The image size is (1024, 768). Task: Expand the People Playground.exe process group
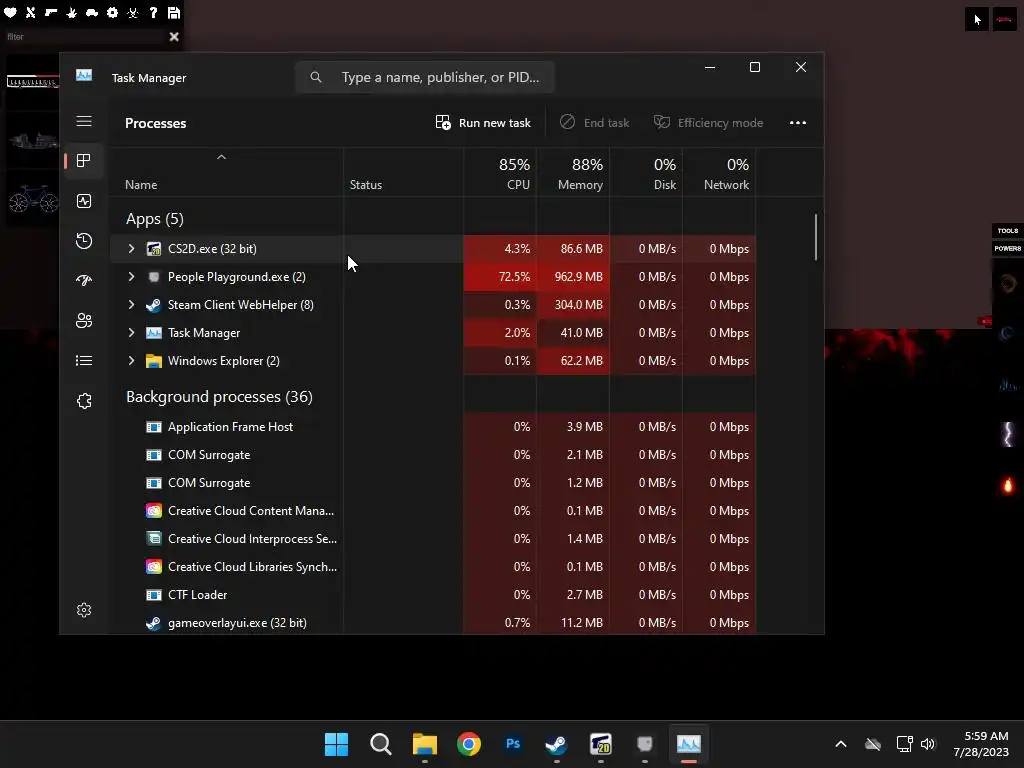(131, 277)
